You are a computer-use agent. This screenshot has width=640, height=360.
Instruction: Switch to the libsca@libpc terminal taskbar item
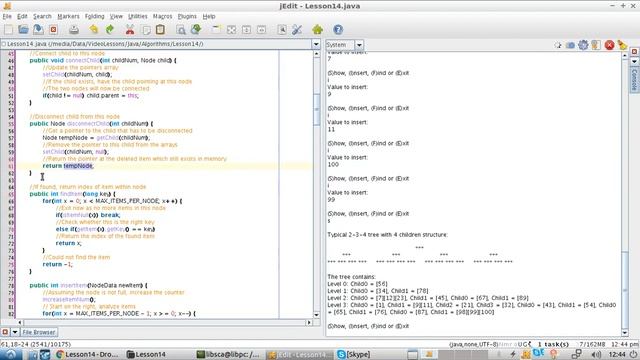228,354
